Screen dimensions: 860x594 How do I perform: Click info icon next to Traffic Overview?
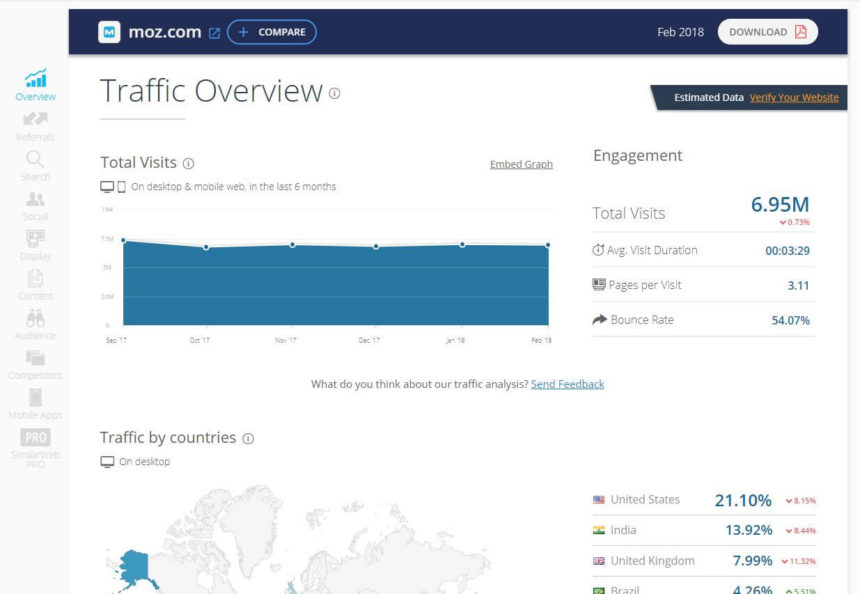click(334, 92)
